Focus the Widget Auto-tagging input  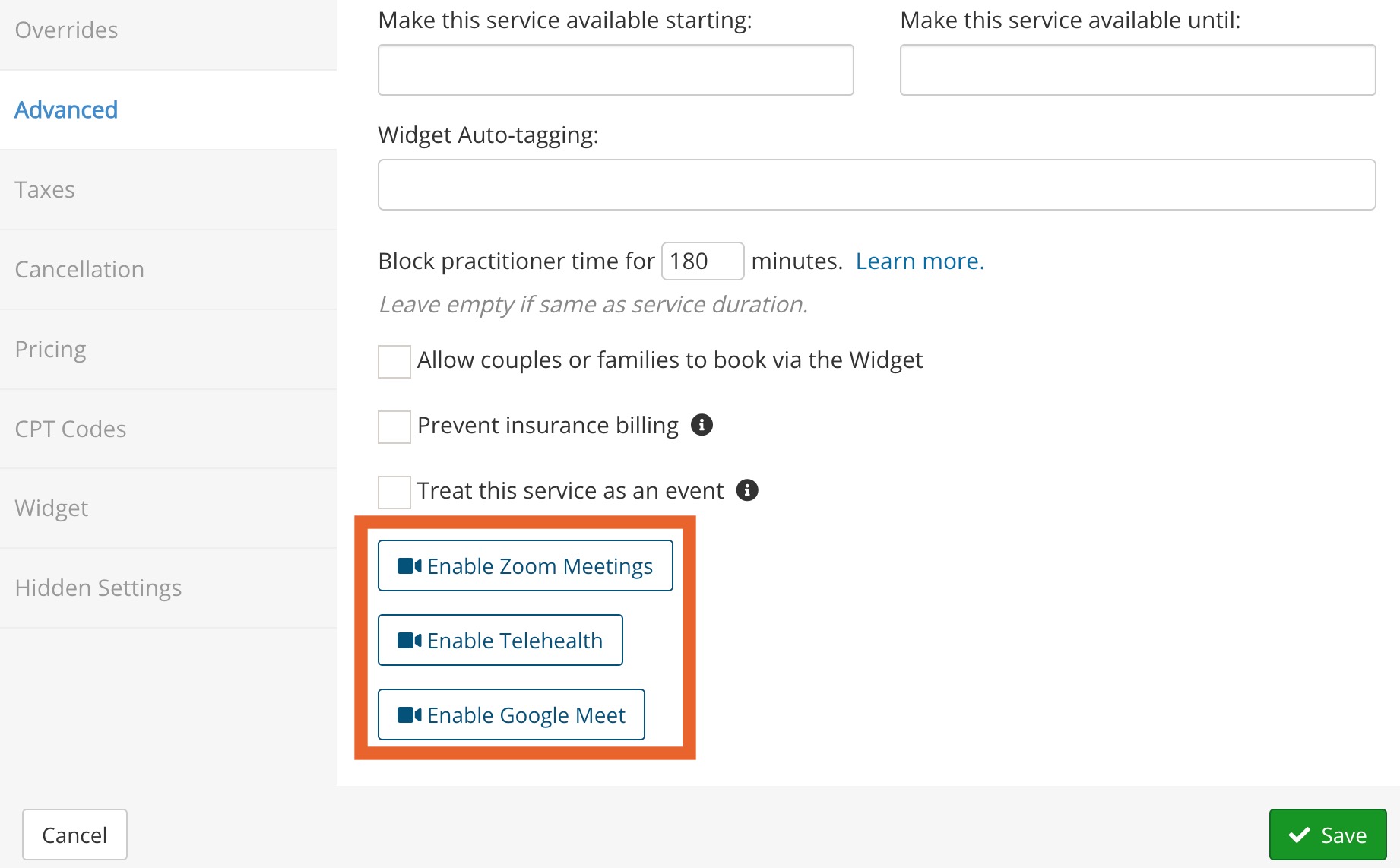click(877, 185)
